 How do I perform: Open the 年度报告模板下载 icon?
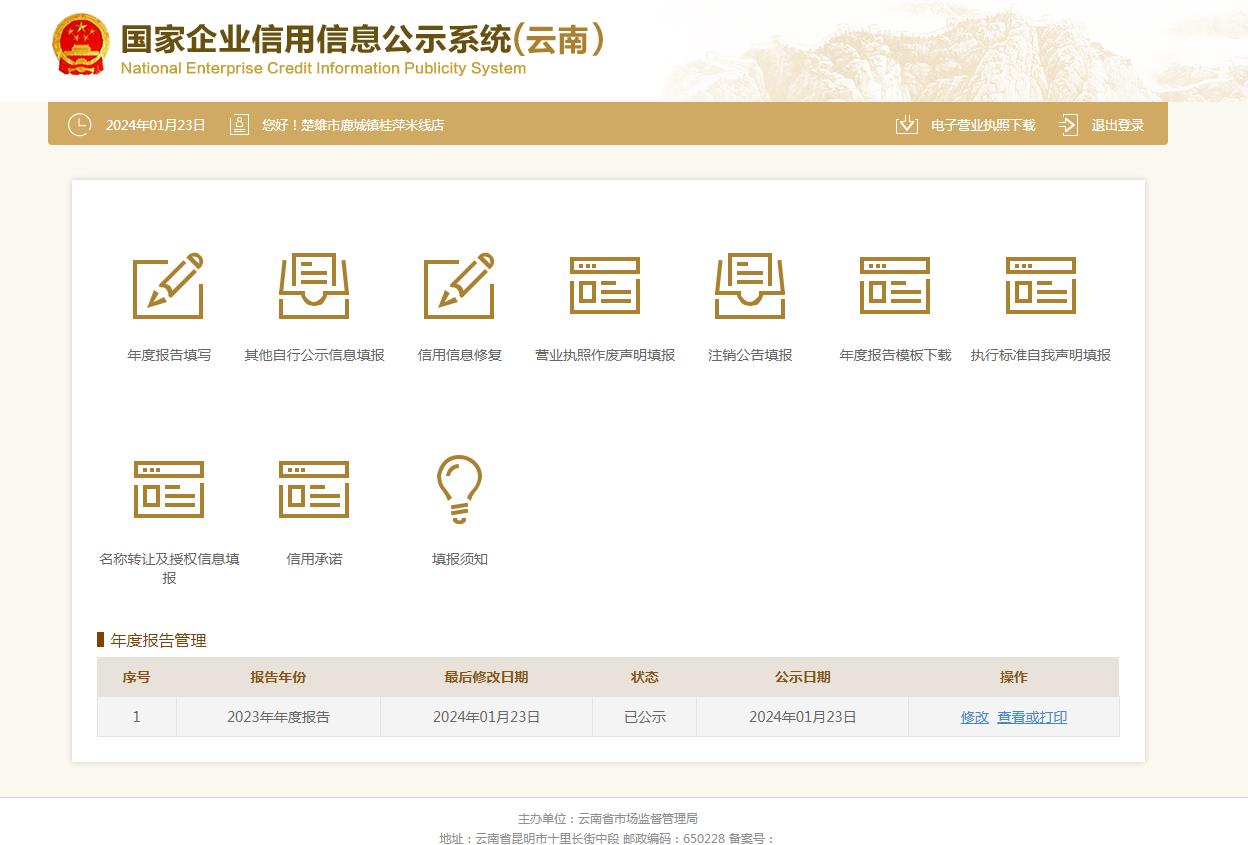pos(895,286)
